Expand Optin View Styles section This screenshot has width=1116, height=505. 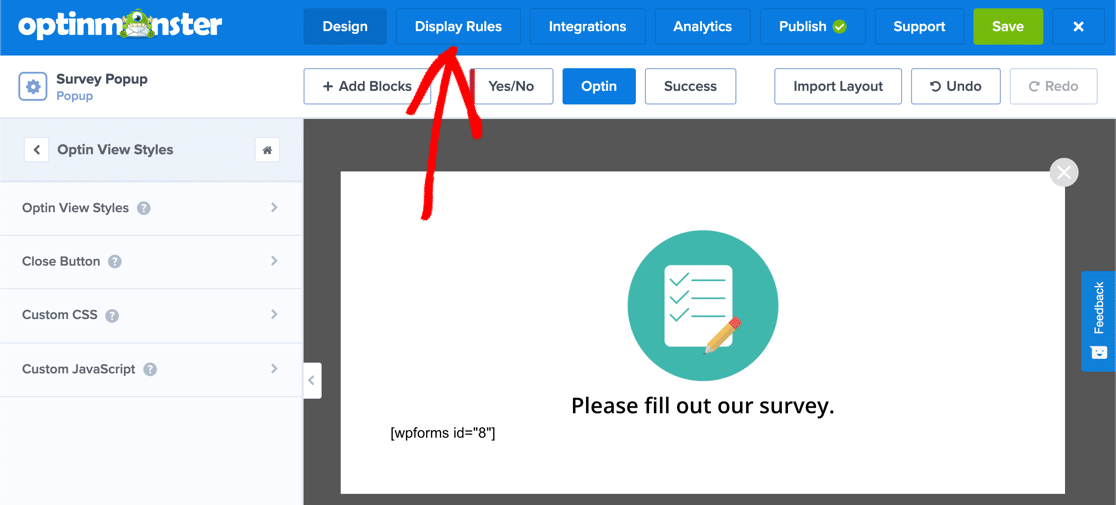coord(151,208)
